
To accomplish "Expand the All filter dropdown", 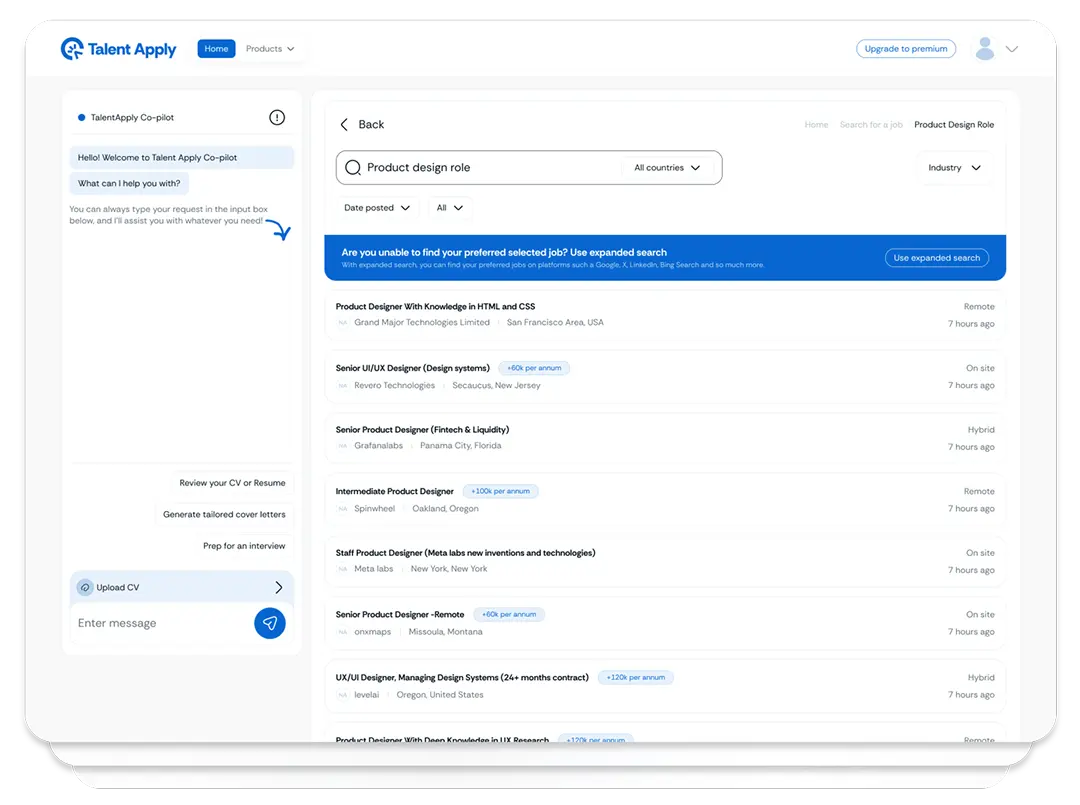I will click(450, 207).
